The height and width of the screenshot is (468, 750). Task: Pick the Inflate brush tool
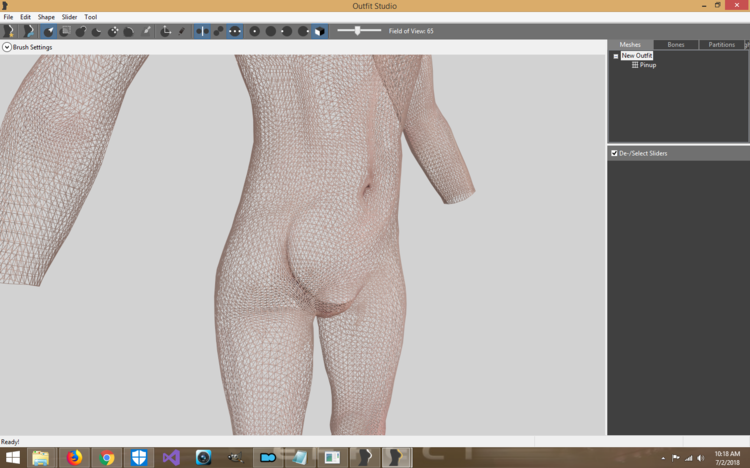point(81,31)
